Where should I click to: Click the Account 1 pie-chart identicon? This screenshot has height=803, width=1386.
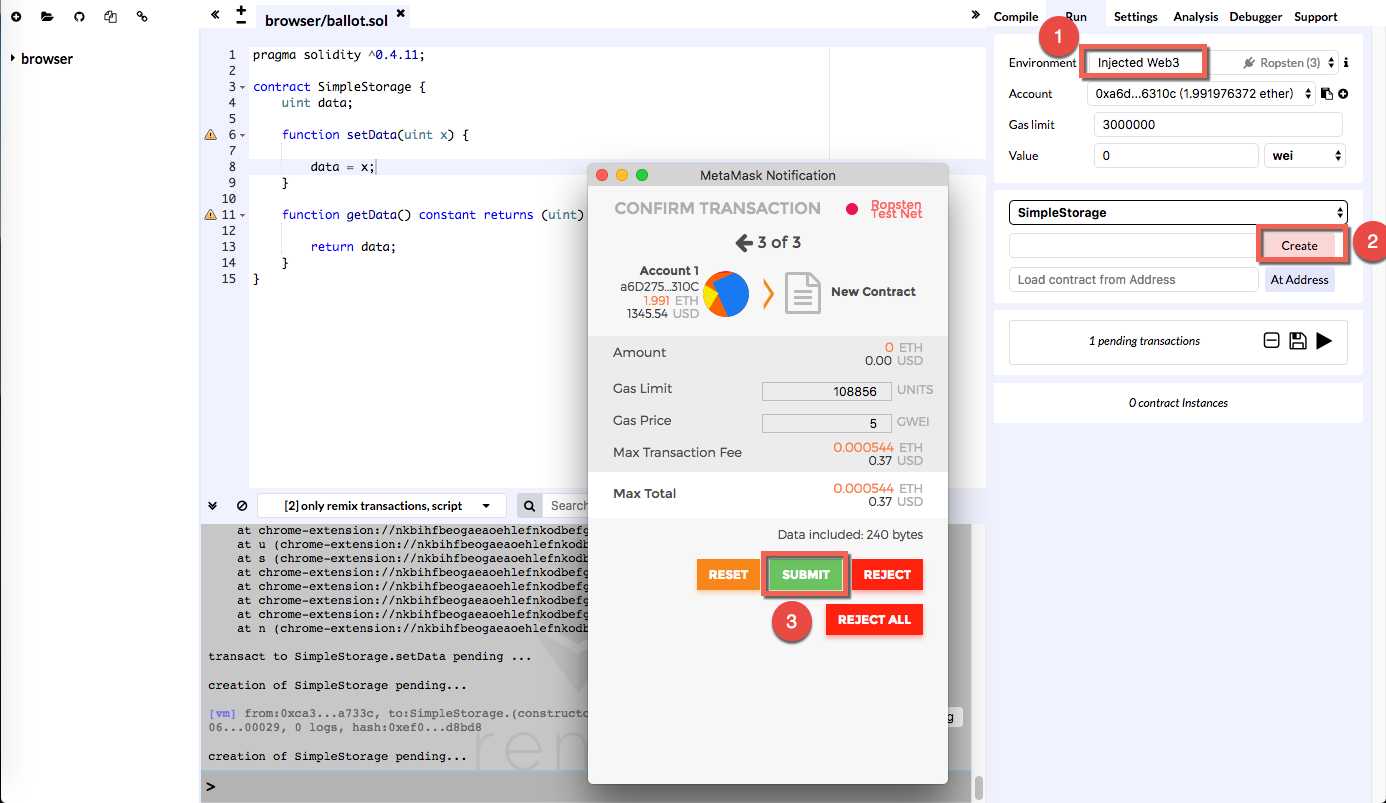(x=727, y=295)
